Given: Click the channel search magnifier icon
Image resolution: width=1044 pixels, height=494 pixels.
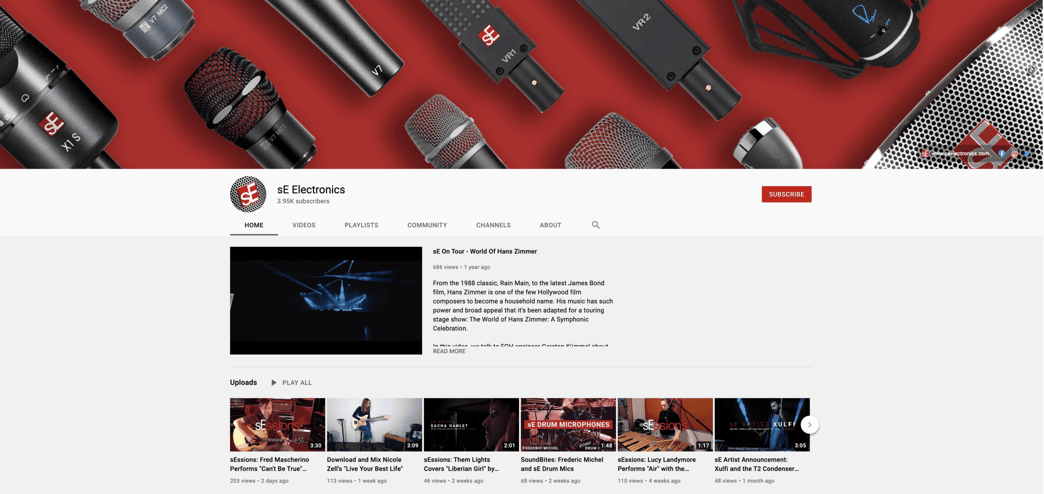Looking at the screenshot, I should (x=595, y=225).
